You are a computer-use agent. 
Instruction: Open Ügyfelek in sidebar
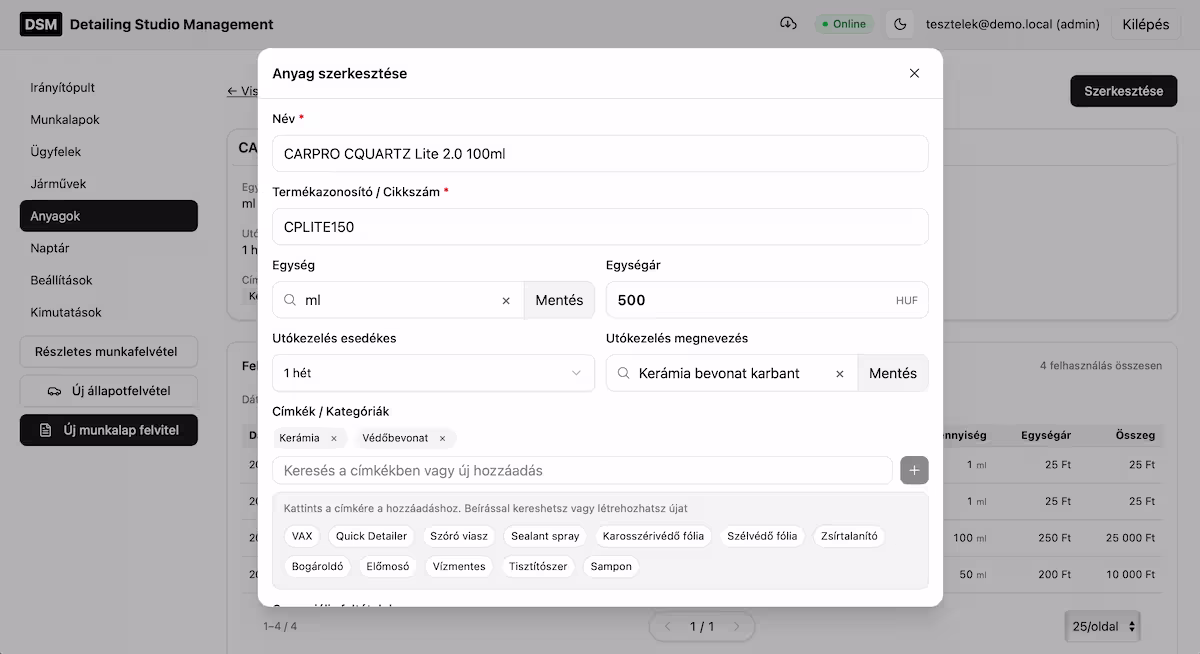109,152
